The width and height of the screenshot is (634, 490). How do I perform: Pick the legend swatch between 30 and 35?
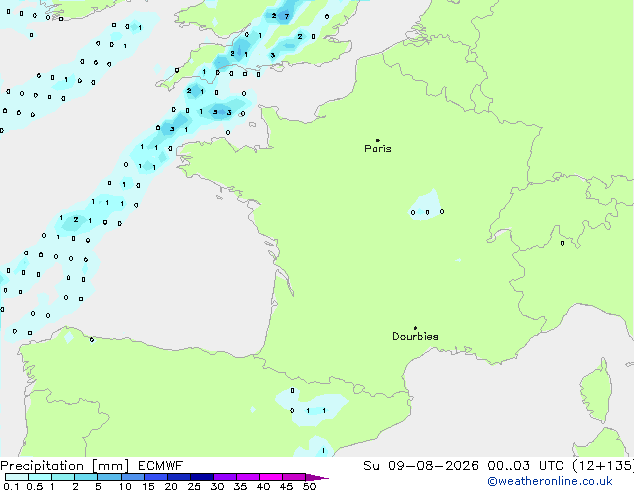224,477
